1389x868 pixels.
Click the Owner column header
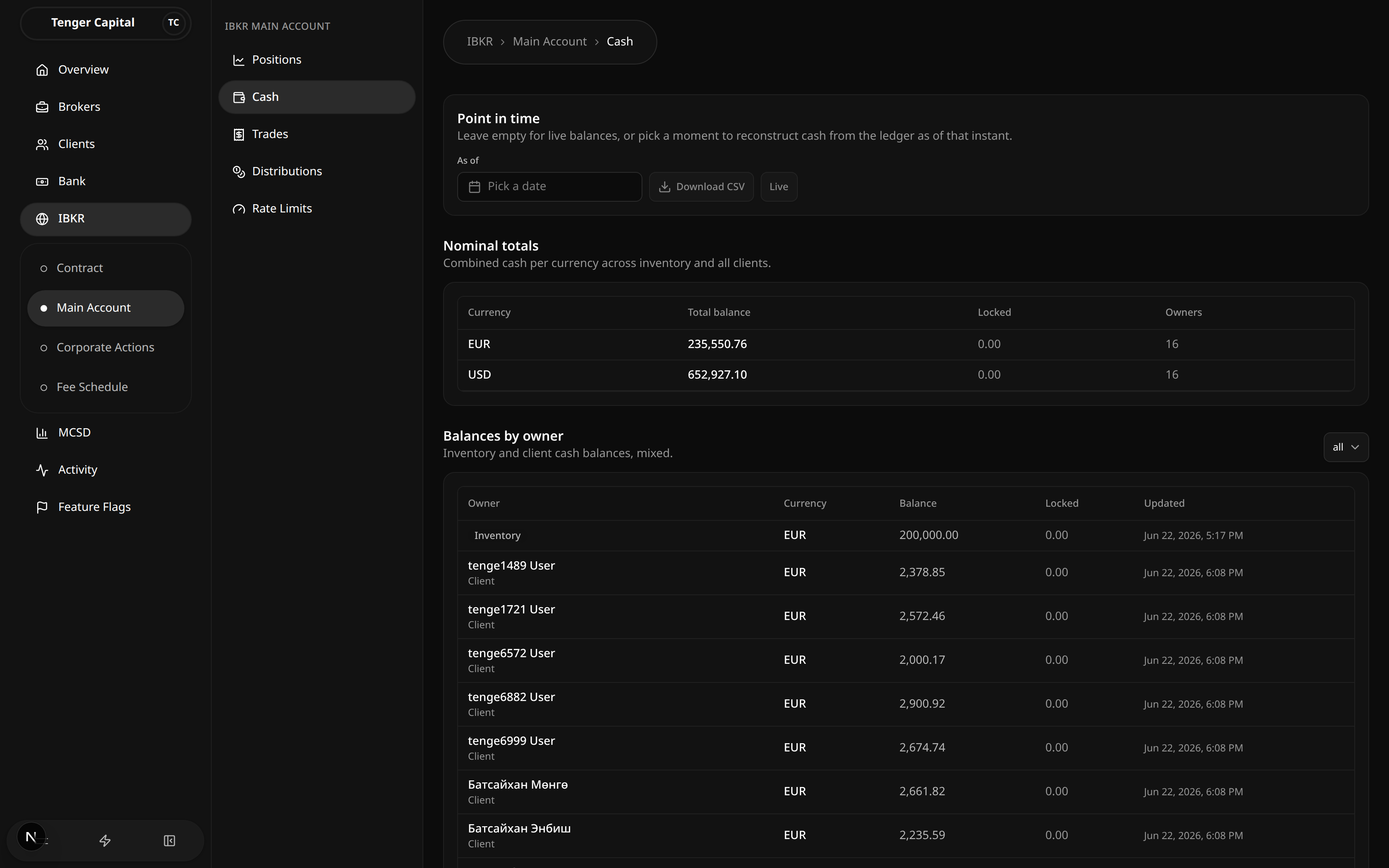pos(483,503)
